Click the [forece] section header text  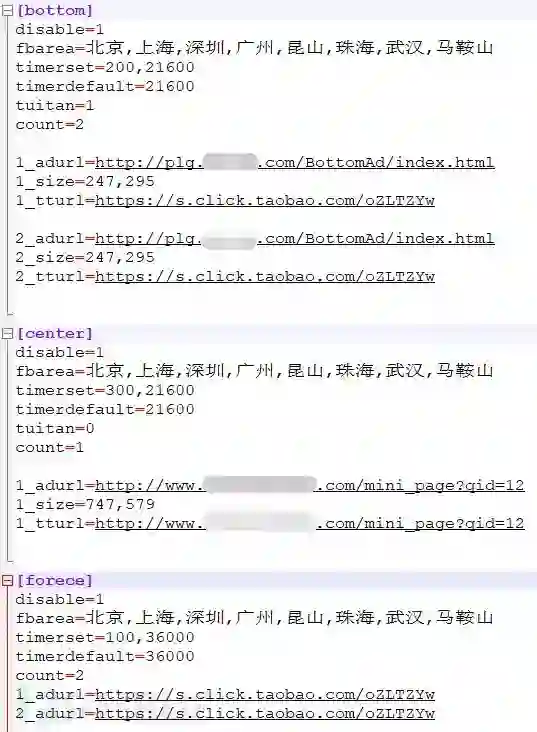[55, 580]
